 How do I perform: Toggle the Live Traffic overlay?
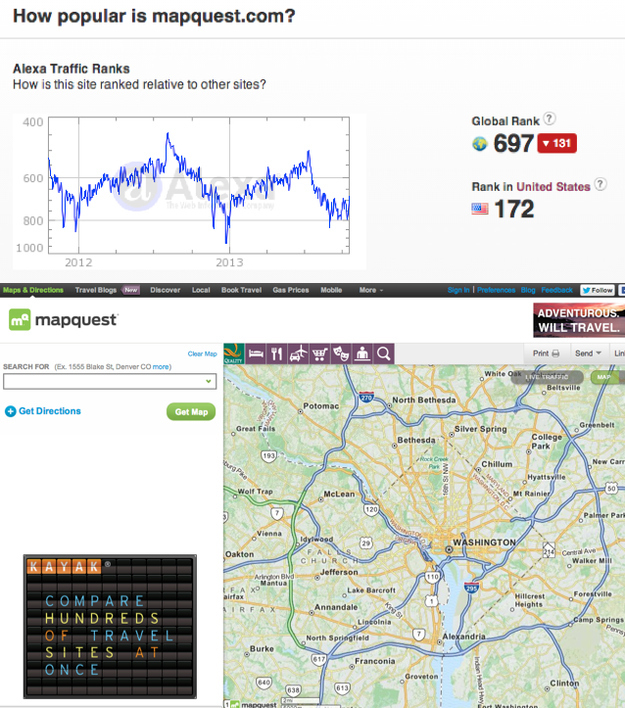coord(546,377)
